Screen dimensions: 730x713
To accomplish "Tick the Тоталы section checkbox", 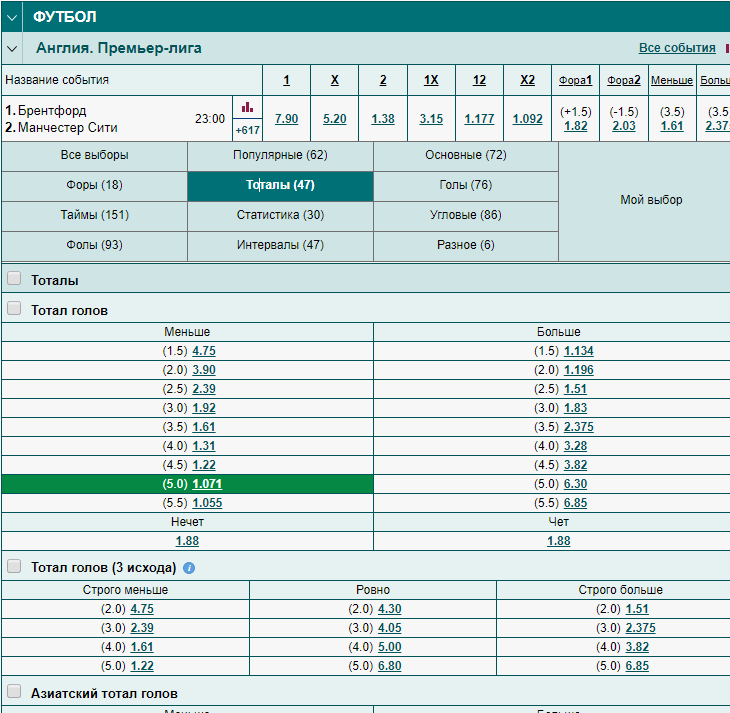I will (14, 278).
